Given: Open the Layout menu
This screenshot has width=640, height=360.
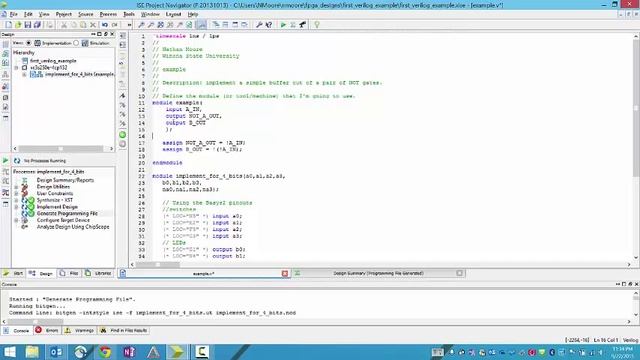Looking at the screenshot, I should (x=173, y=14).
